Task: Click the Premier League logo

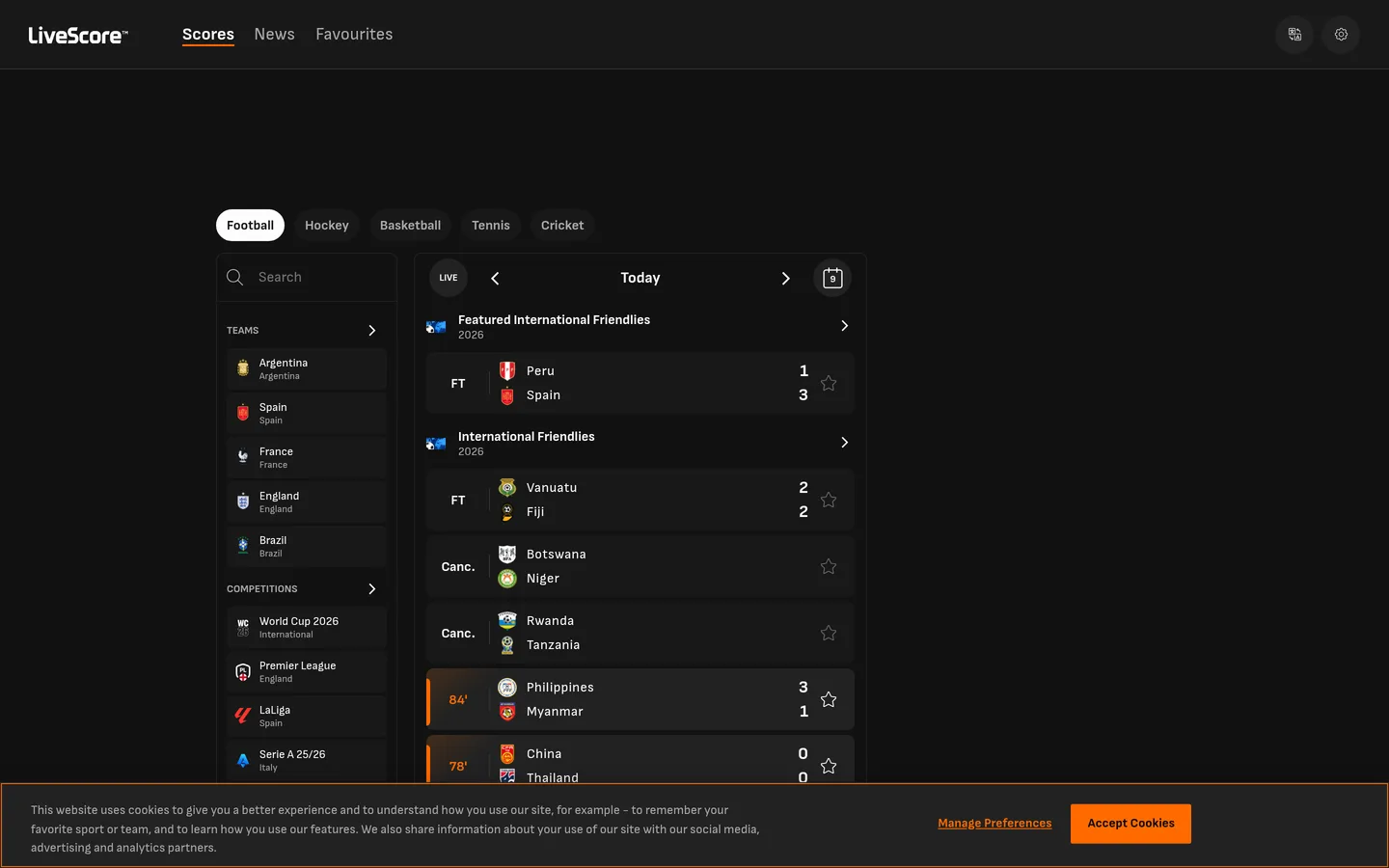Action: coord(243,671)
